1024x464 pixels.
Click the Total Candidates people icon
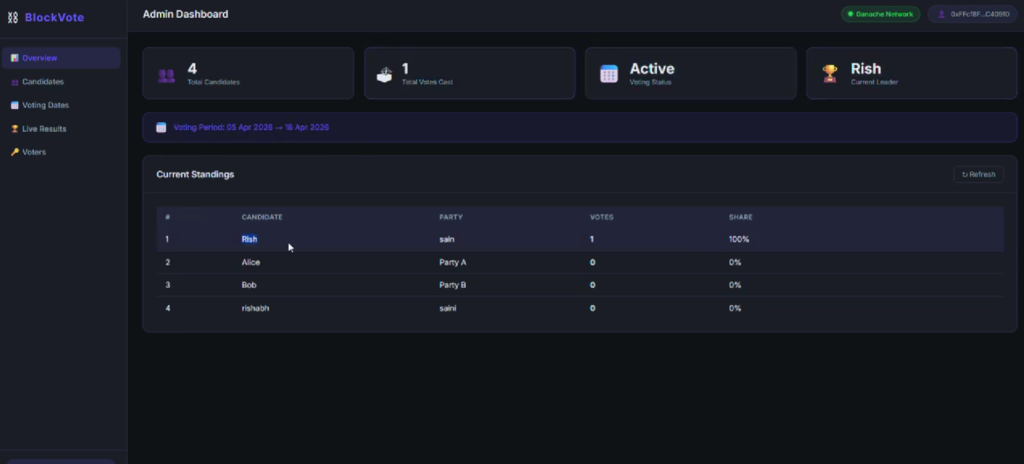pyautogui.click(x=167, y=75)
